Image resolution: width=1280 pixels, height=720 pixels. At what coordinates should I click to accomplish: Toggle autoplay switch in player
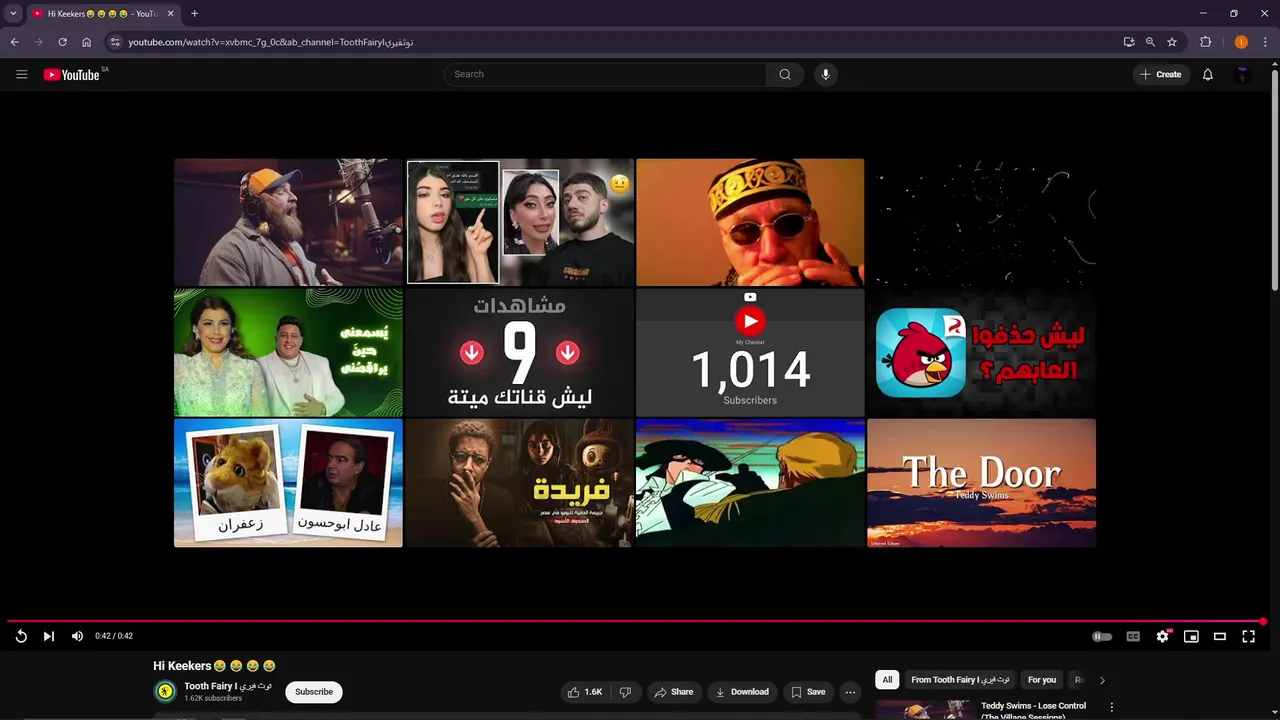click(x=1102, y=636)
